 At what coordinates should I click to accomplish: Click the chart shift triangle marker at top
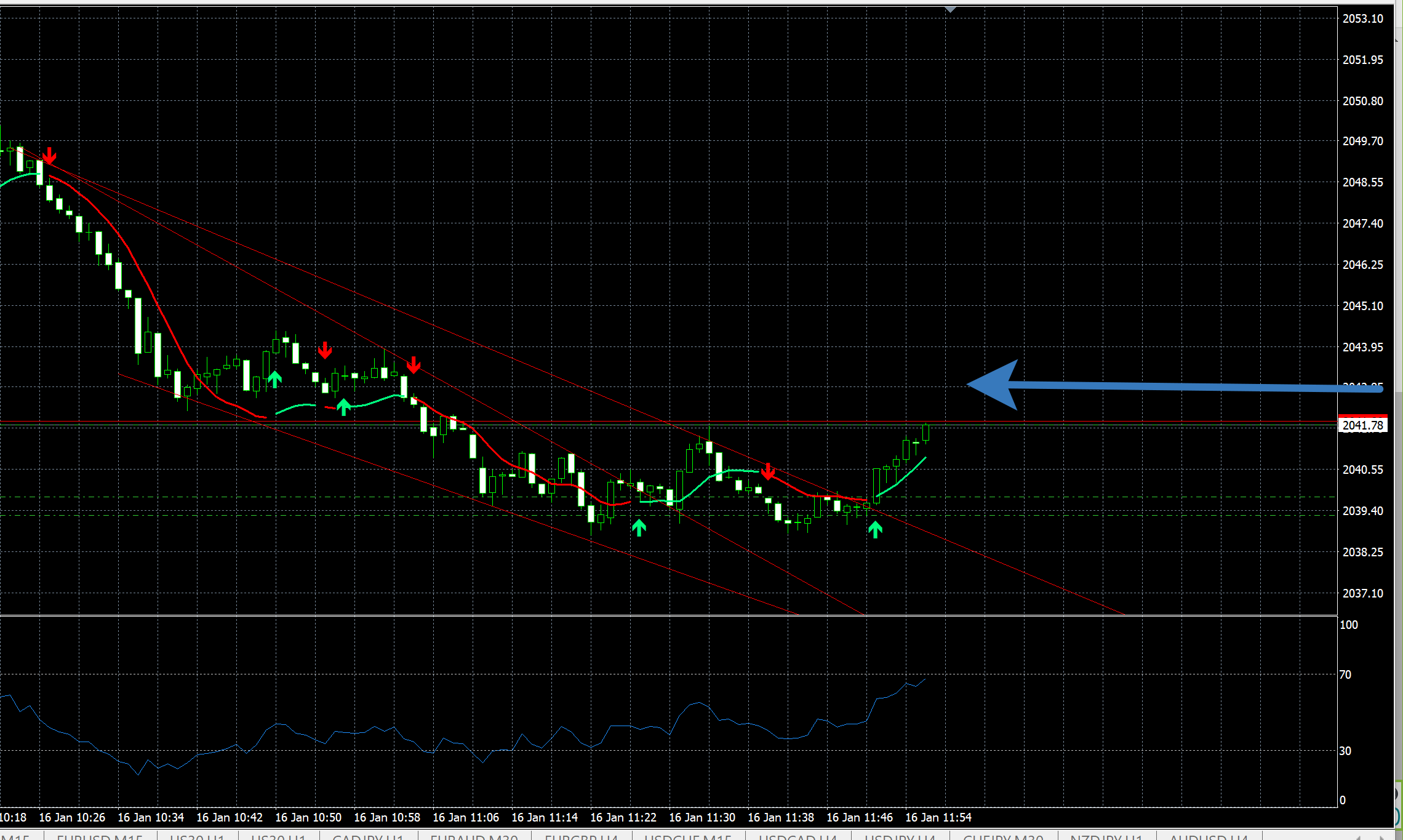[950, 10]
